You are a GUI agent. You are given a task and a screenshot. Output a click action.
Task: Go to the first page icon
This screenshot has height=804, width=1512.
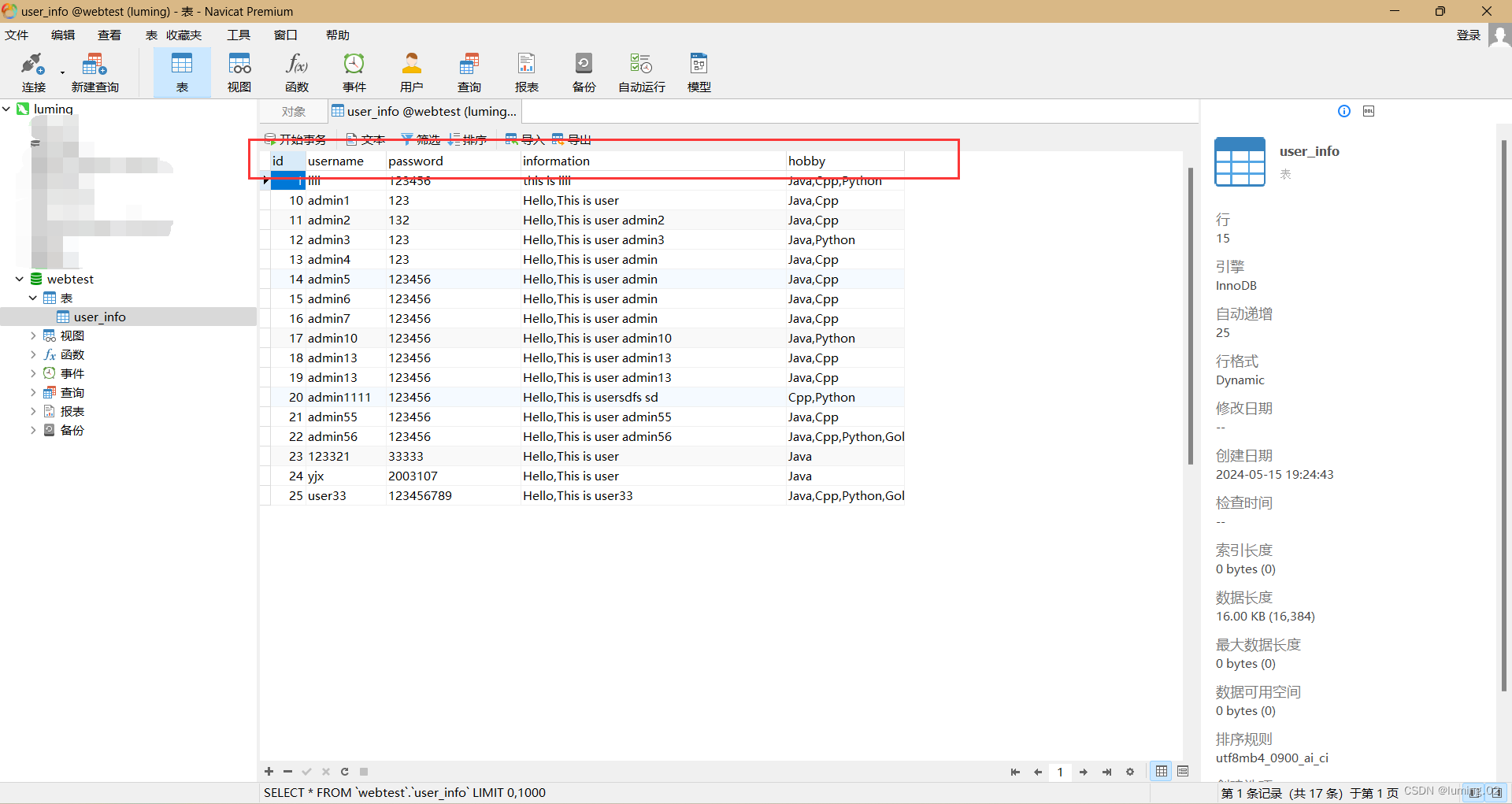point(1015,772)
